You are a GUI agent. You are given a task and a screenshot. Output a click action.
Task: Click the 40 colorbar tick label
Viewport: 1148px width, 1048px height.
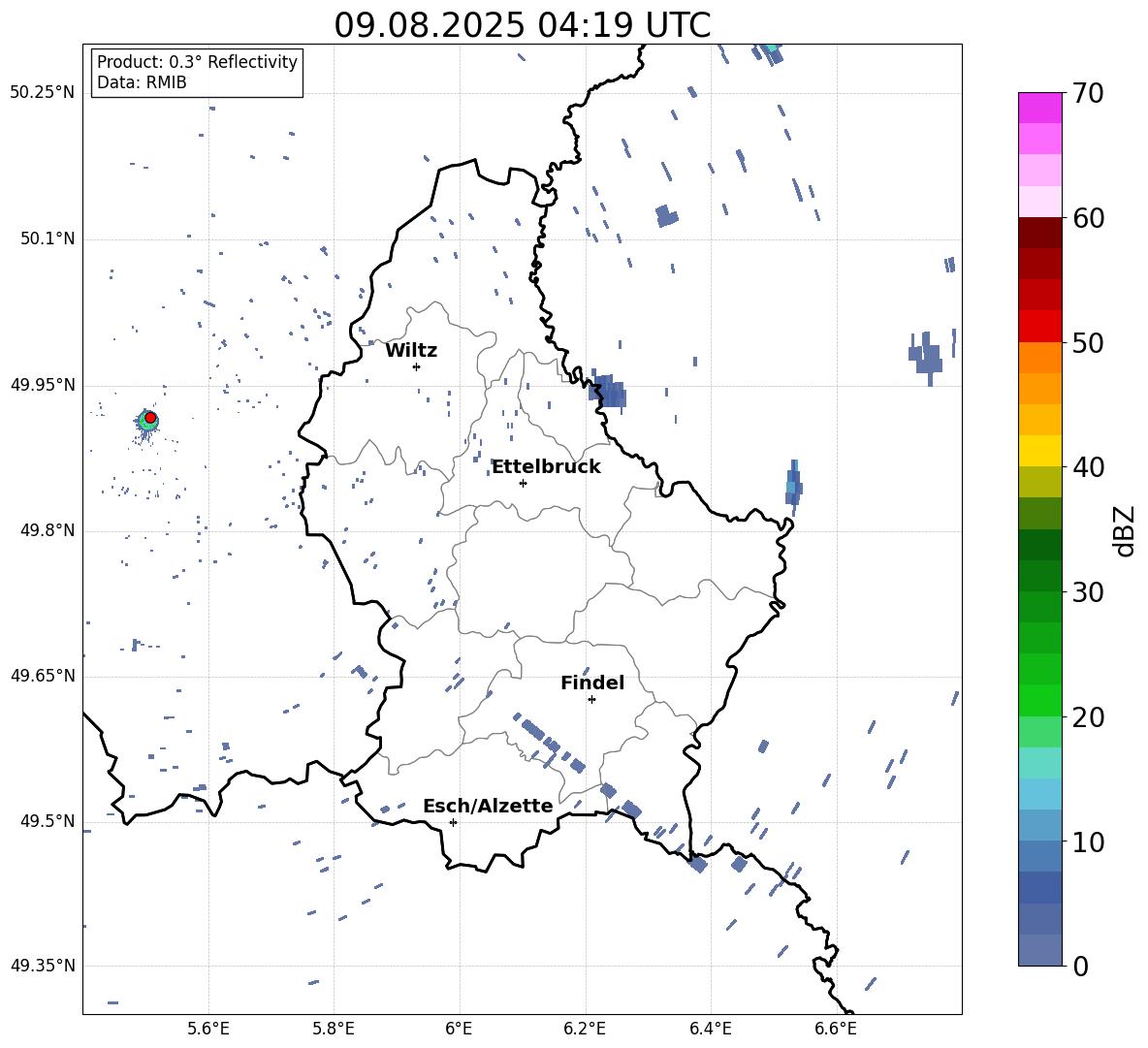point(1088,467)
